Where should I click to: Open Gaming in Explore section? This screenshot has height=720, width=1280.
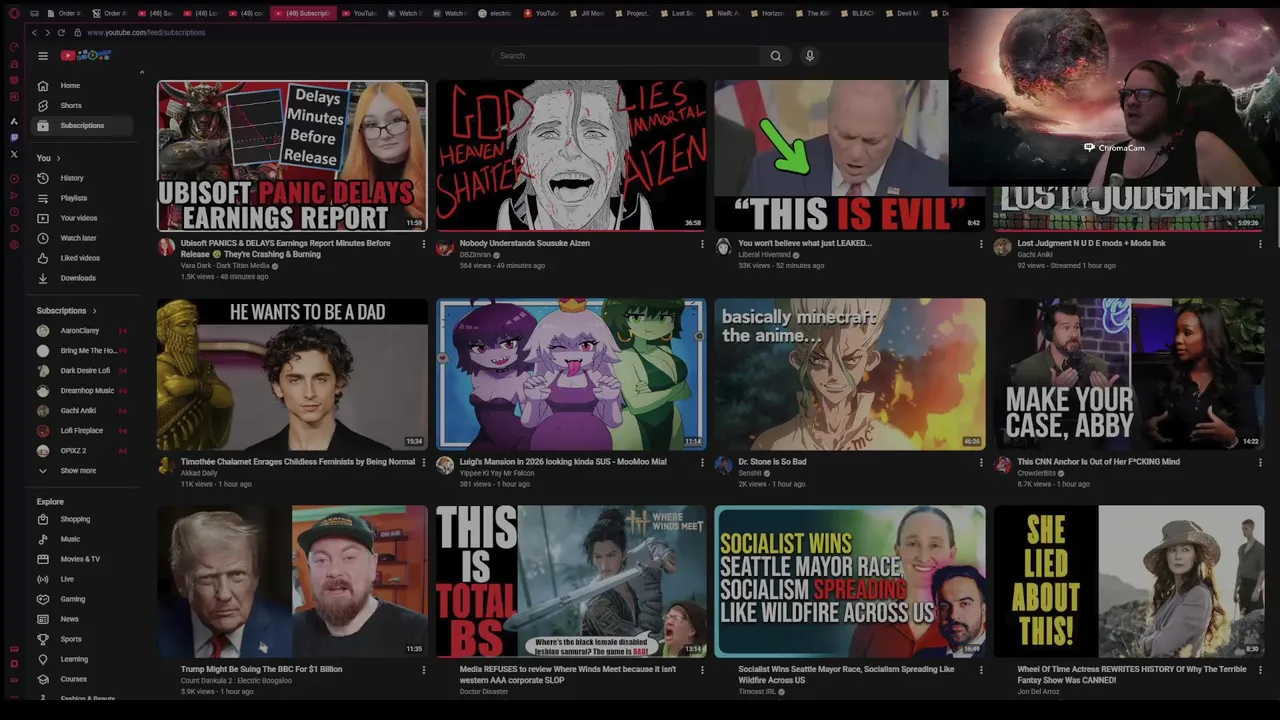point(83,599)
